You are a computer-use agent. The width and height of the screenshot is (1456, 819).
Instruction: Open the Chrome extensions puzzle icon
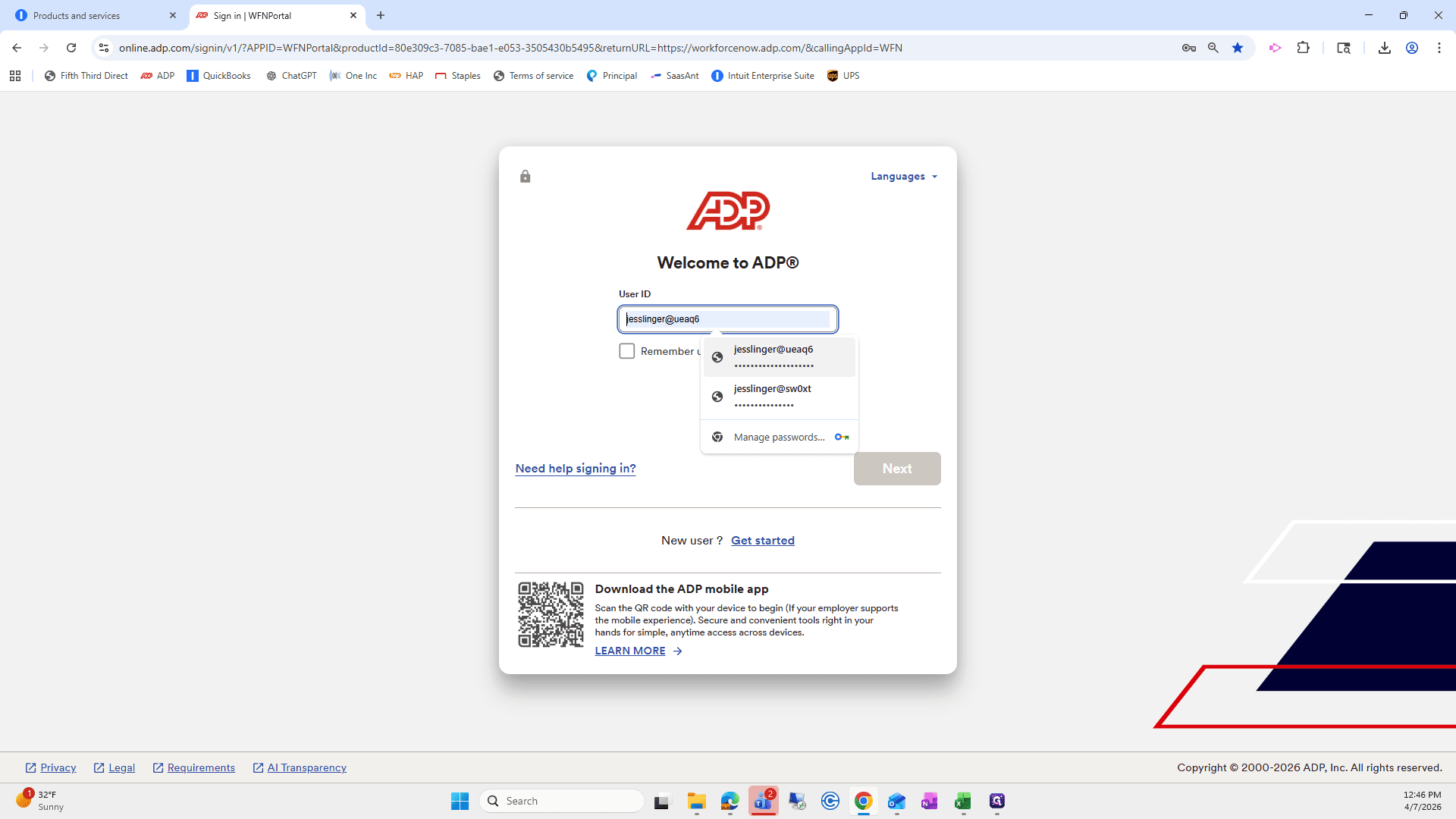1303,48
